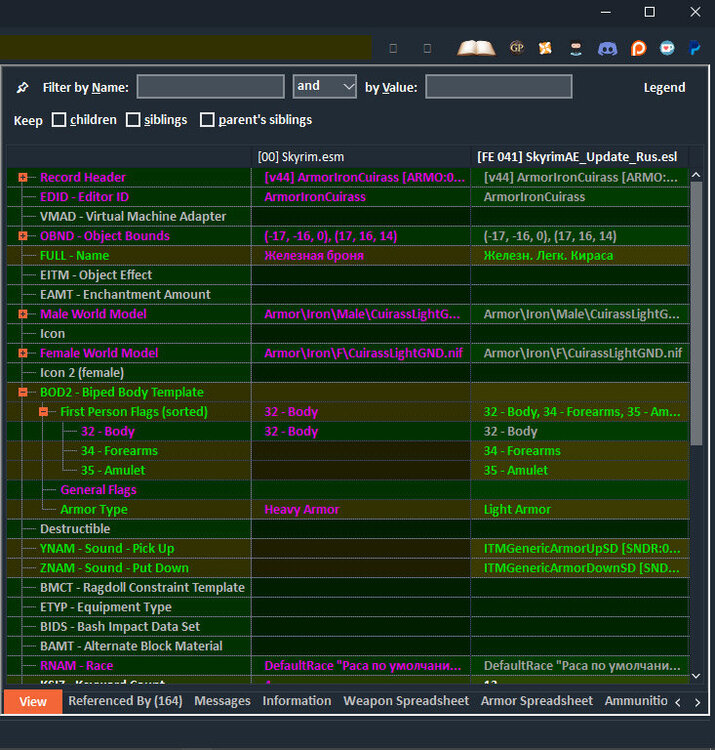
Task: Open the GitHub icon in toolbar
Action: coord(576,48)
